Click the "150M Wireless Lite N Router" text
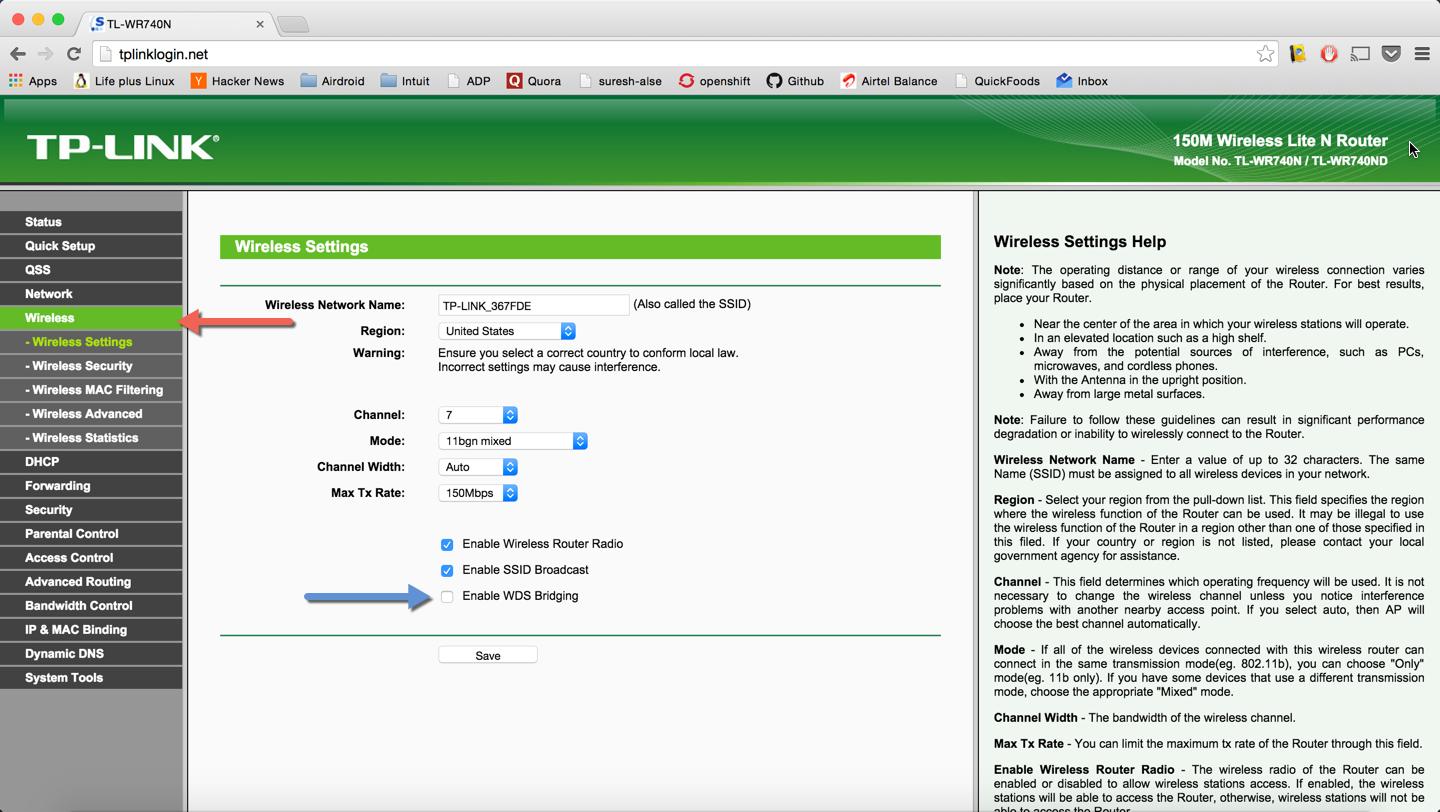 [x=1280, y=141]
